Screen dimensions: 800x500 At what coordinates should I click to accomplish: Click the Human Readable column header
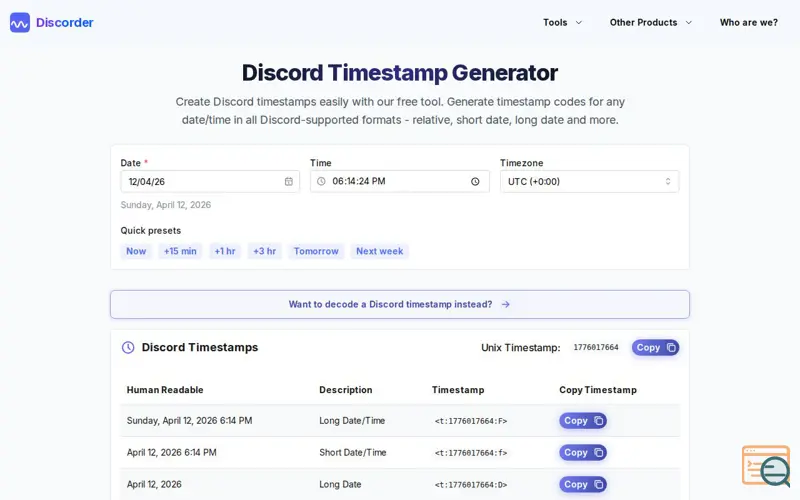(165, 390)
